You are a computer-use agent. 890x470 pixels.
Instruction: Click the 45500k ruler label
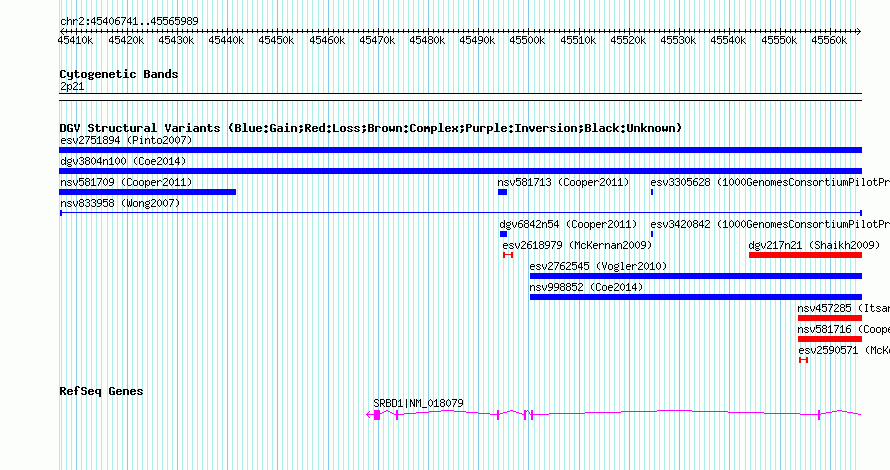pyautogui.click(x=527, y=40)
